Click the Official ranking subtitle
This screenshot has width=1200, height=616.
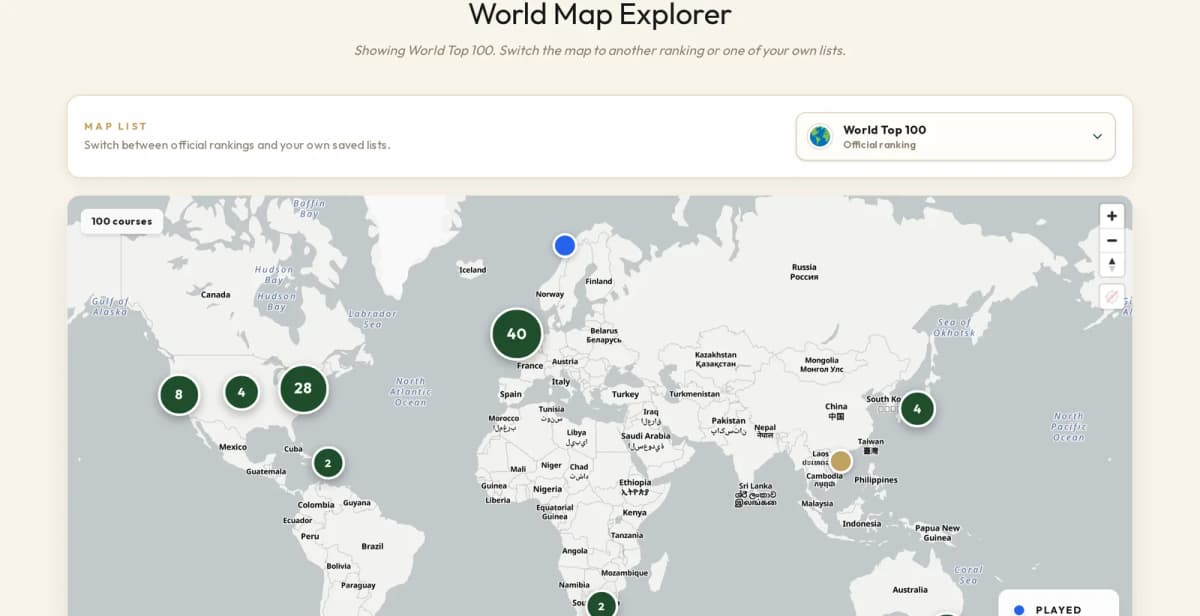[879, 145]
